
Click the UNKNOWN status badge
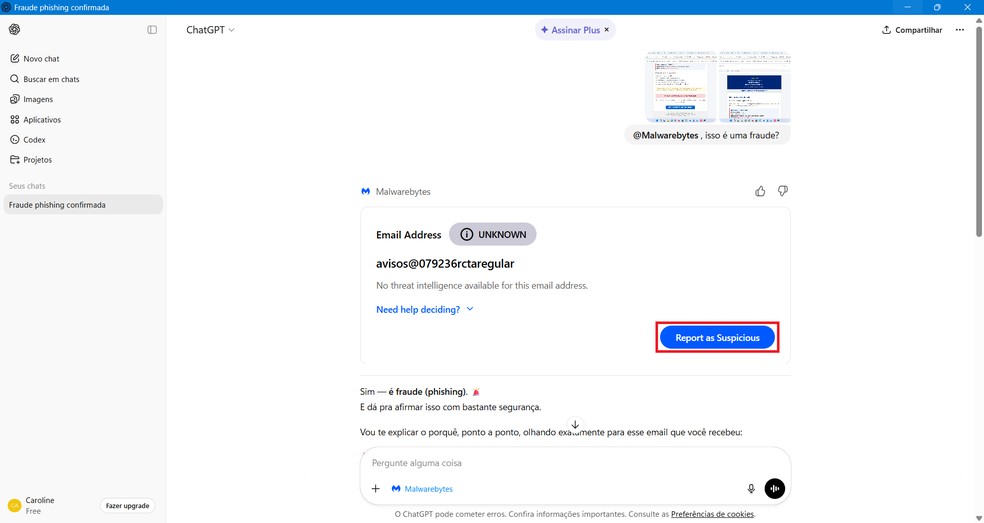[x=493, y=234]
